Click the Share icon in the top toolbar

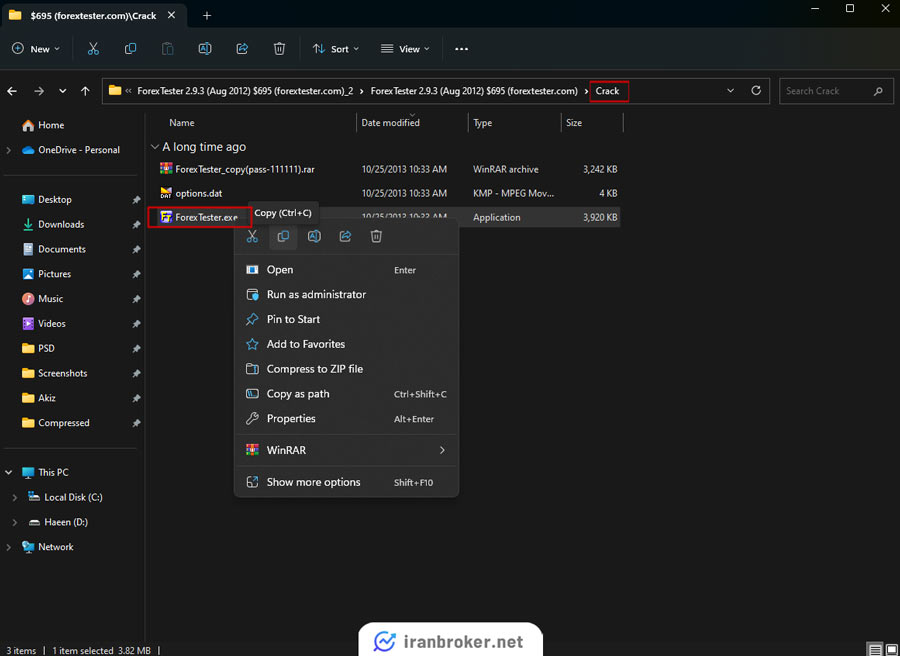click(242, 49)
